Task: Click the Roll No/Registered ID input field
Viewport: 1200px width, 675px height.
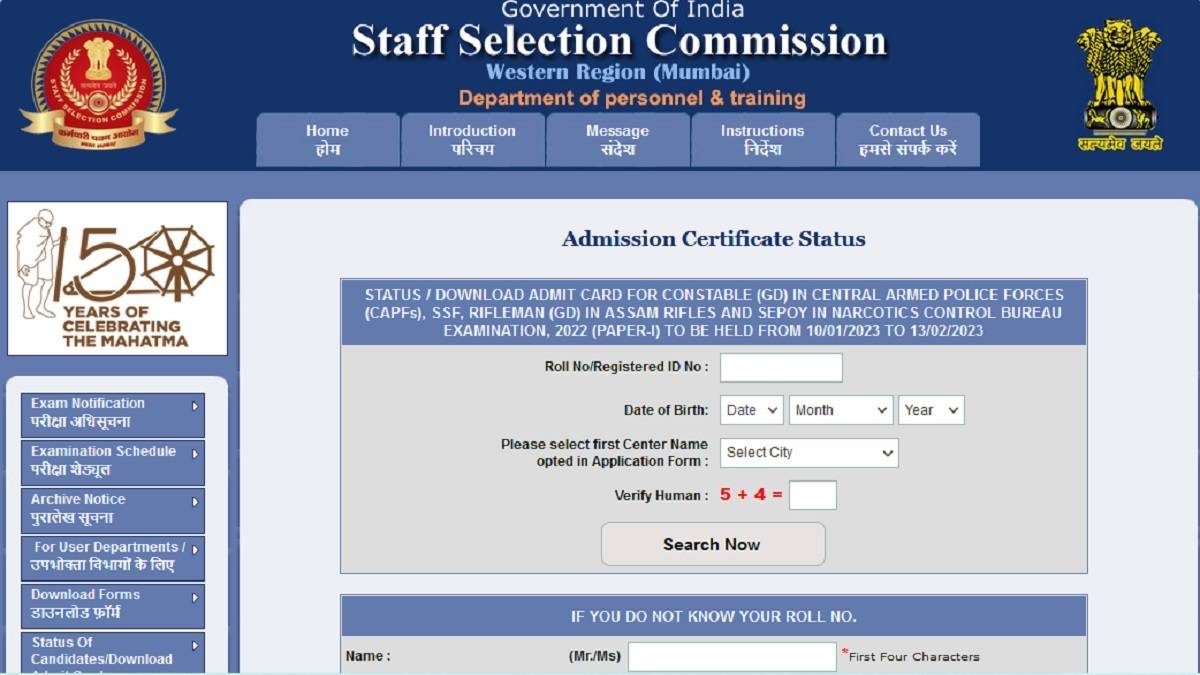Action: point(781,367)
